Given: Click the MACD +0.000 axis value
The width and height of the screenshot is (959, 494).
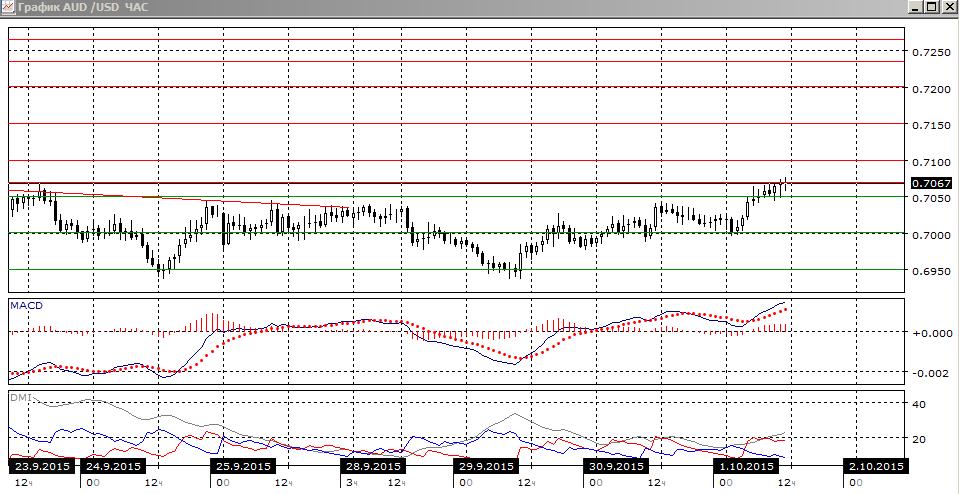Looking at the screenshot, I should (x=931, y=334).
